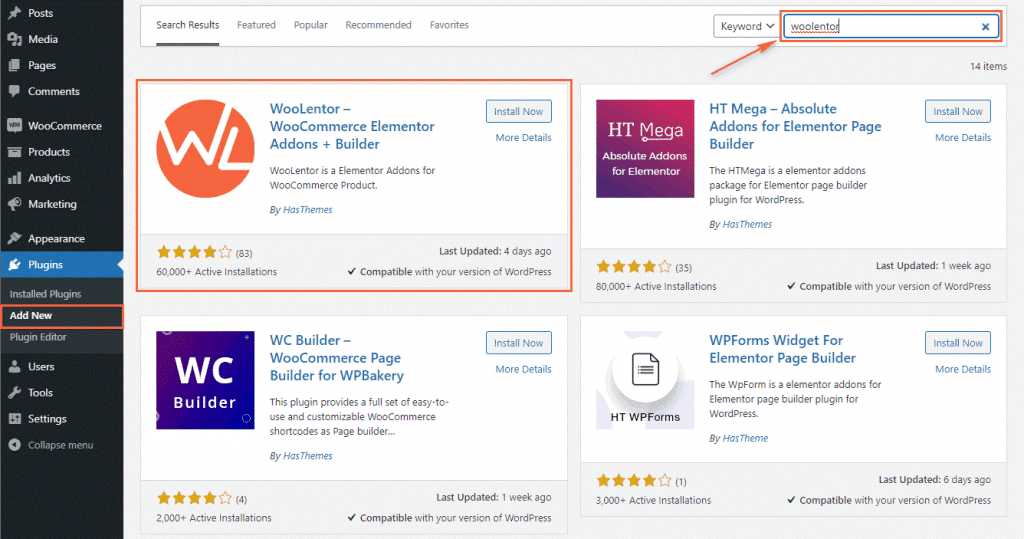
Task: Click the Marketing megaphone icon
Action: pyautogui.click(x=15, y=204)
